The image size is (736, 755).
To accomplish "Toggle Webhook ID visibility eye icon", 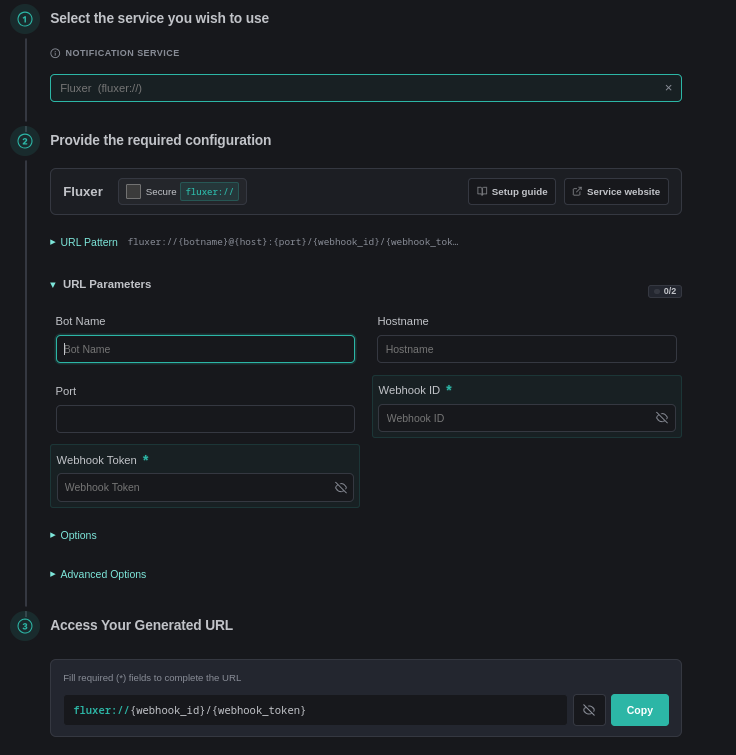I will [662, 418].
